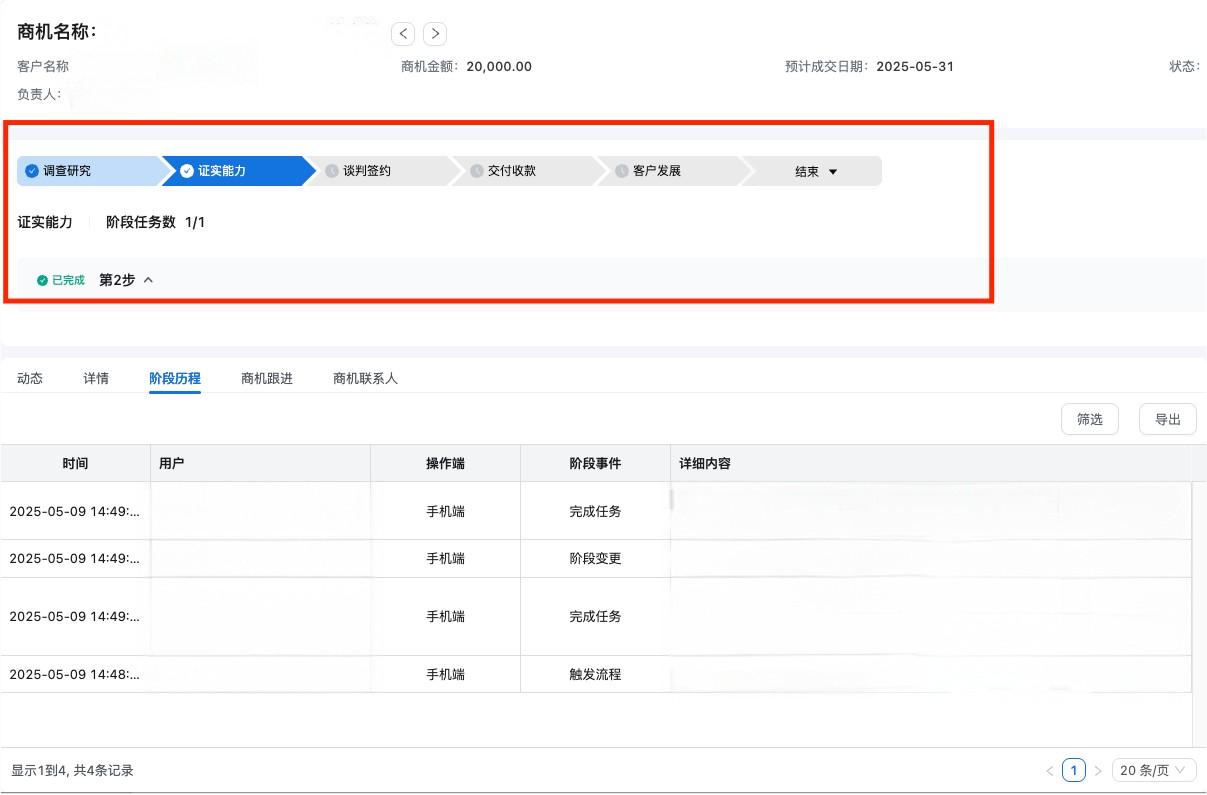This screenshot has height=795, width=1207.
Task: Switch to the 商机联系人 tab
Action: pos(364,378)
